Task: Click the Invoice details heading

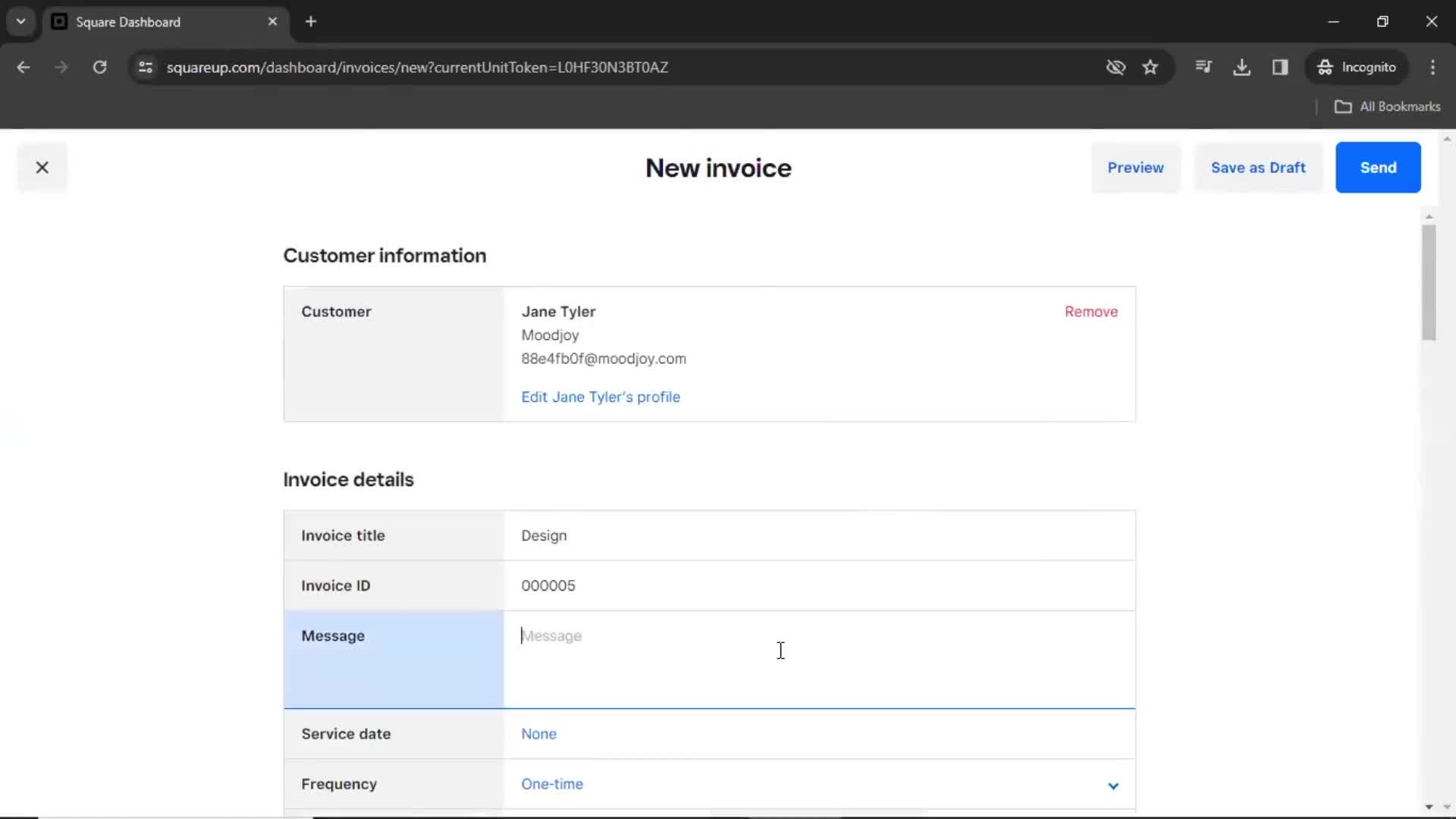Action: point(348,480)
